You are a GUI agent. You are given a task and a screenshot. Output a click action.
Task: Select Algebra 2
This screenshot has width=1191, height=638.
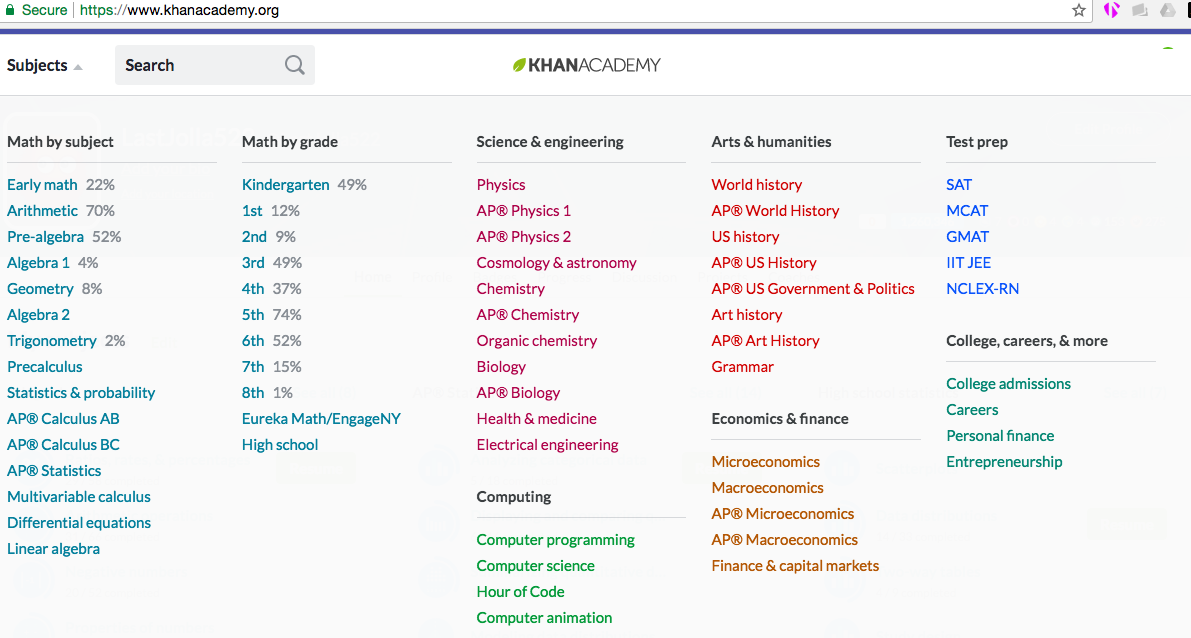tap(38, 314)
